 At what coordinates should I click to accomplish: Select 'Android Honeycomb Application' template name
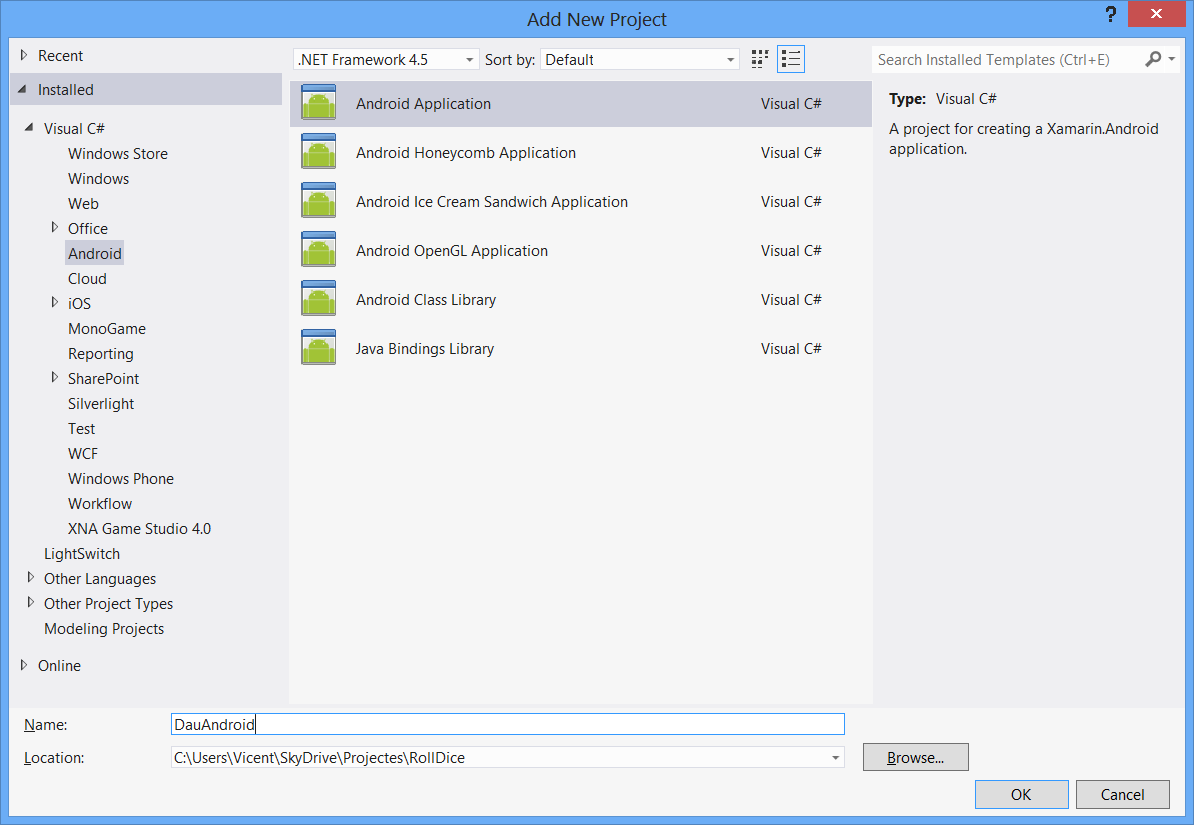click(x=466, y=152)
